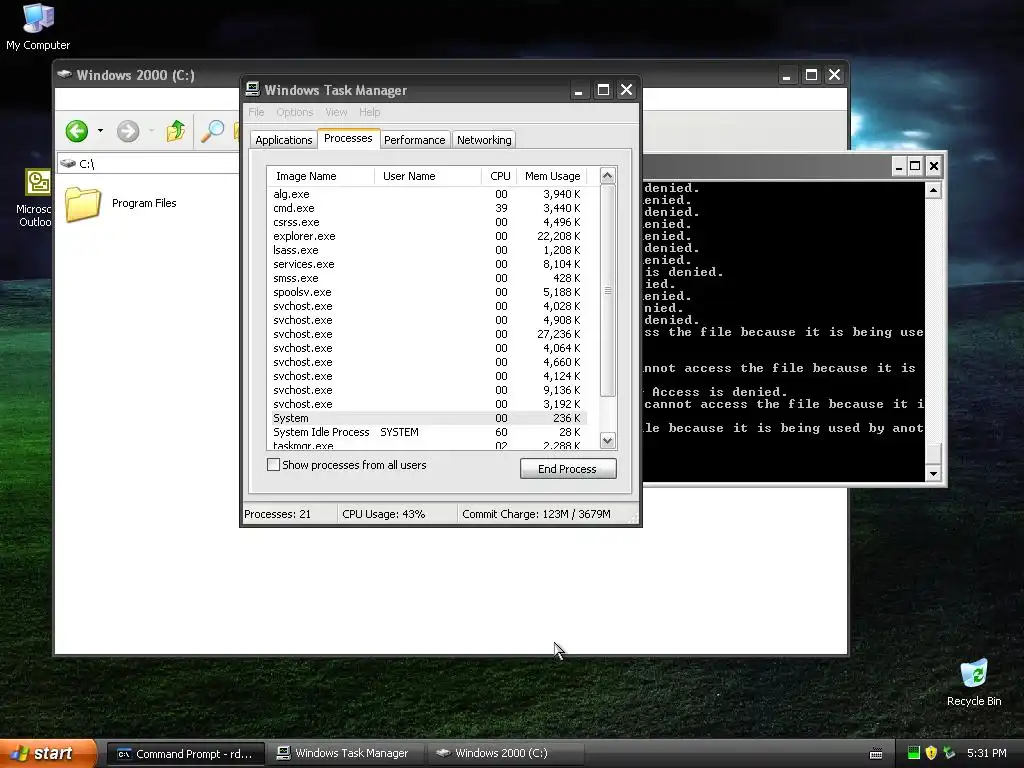This screenshot has width=1024, height=768.
Task: Select the services.exe process row
Action: pyautogui.click(x=428, y=264)
